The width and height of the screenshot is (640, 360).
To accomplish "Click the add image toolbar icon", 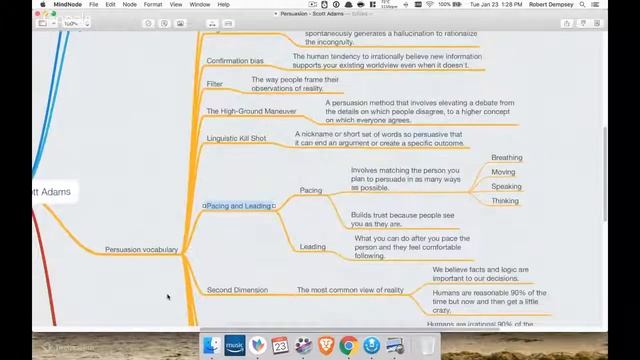I will [180, 24].
